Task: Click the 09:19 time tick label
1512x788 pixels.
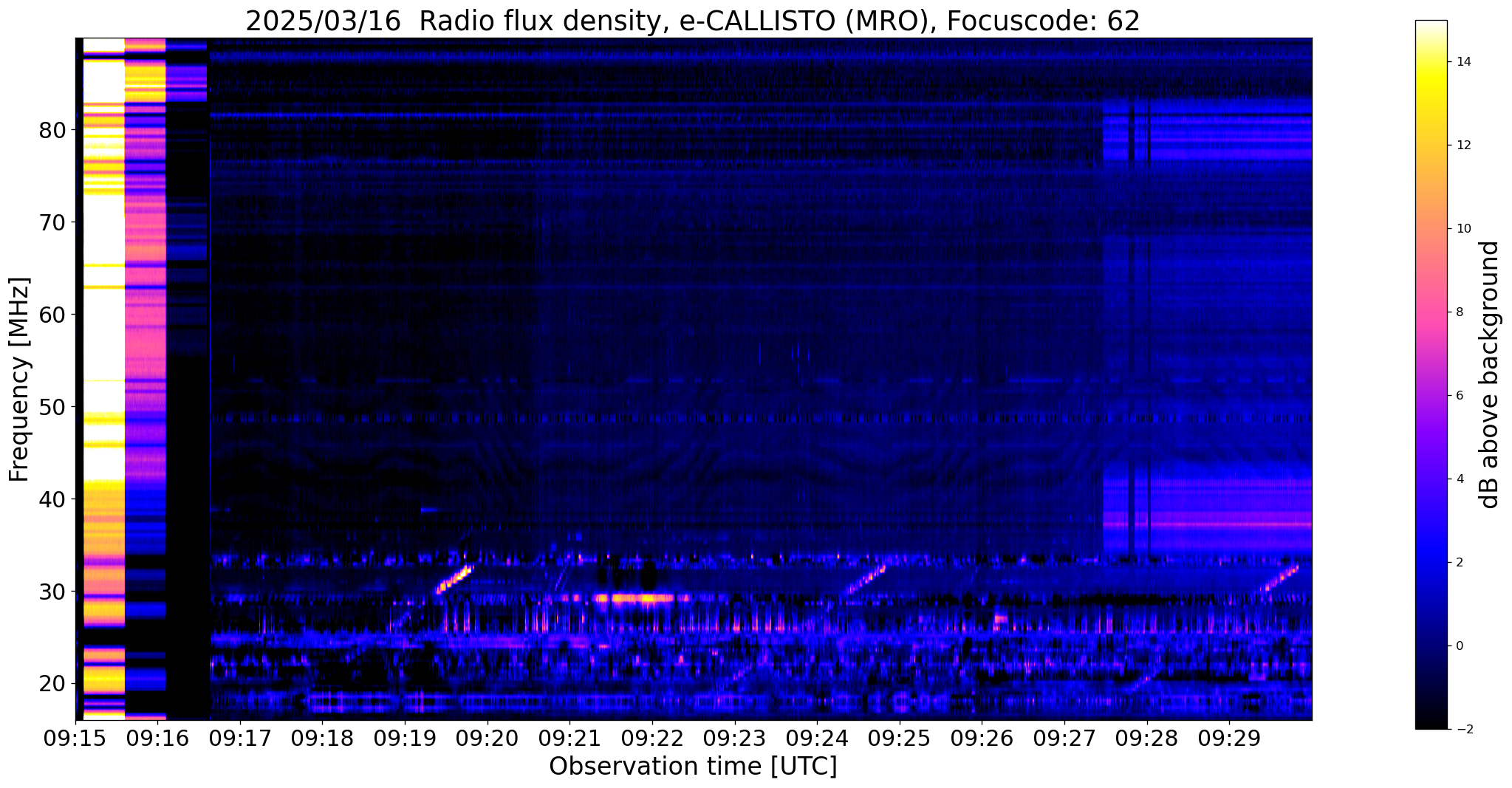Action: (x=405, y=738)
